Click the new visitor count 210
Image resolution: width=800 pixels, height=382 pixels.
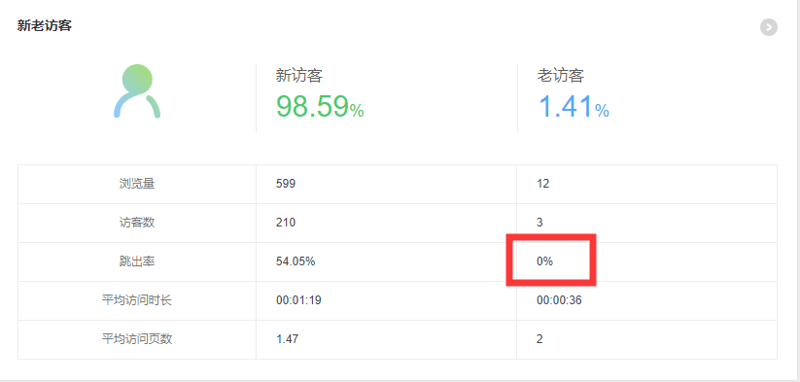[x=286, y=223]
